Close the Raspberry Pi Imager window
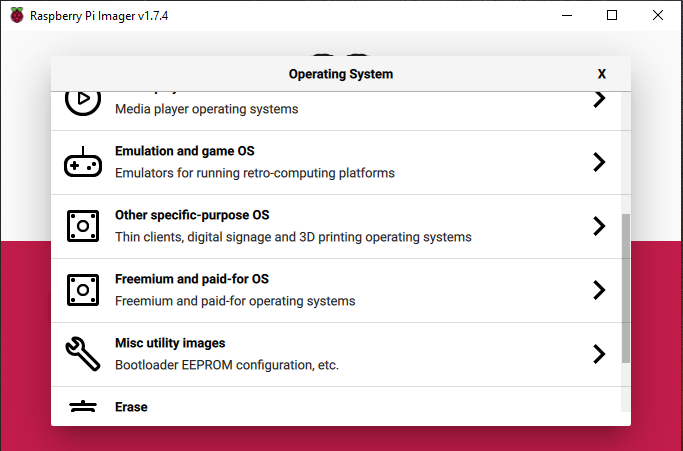The height and width of the screenshot is (451, 683). tap(658, 15)
